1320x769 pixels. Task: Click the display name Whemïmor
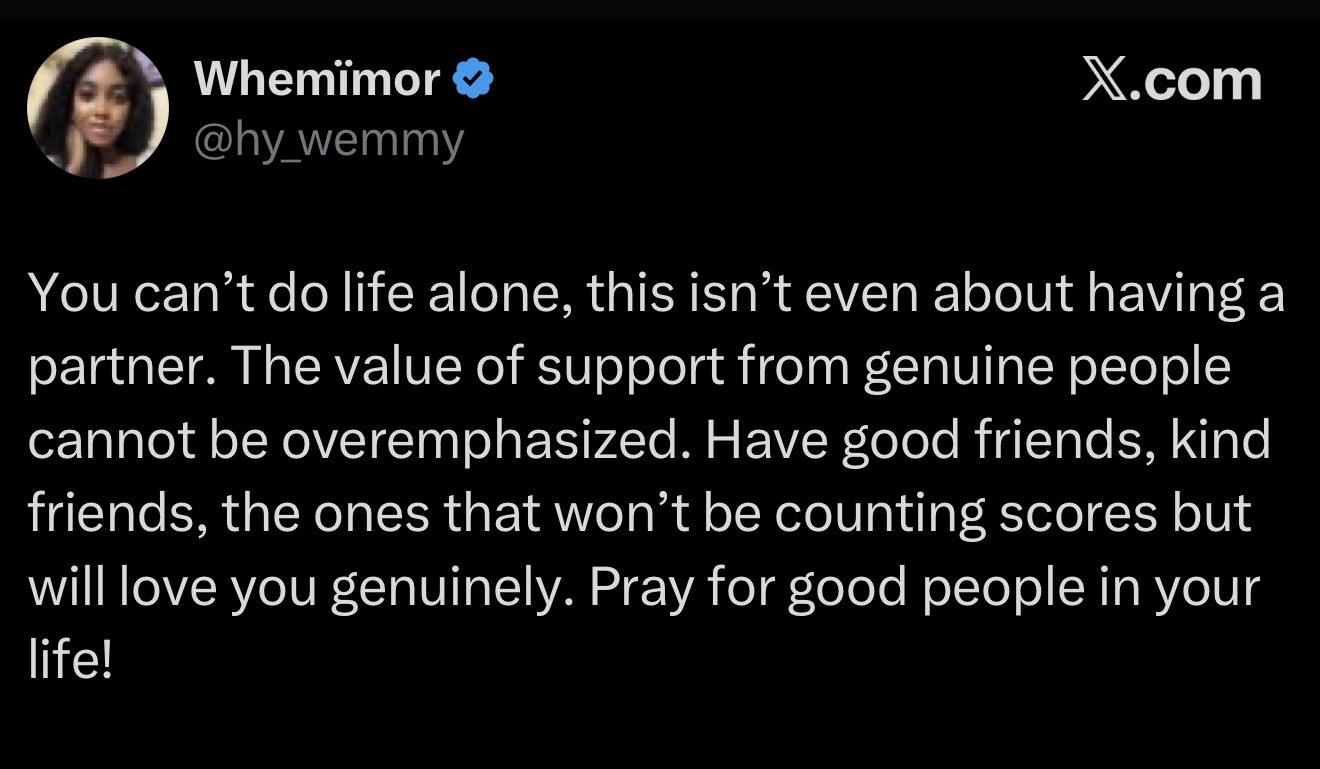click(317, 79)
